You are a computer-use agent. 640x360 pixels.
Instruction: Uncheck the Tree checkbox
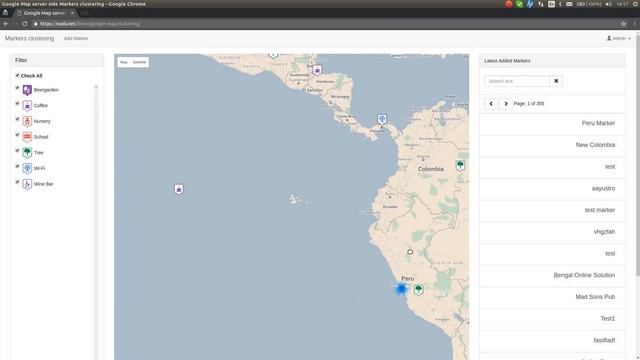click(17, 151)
